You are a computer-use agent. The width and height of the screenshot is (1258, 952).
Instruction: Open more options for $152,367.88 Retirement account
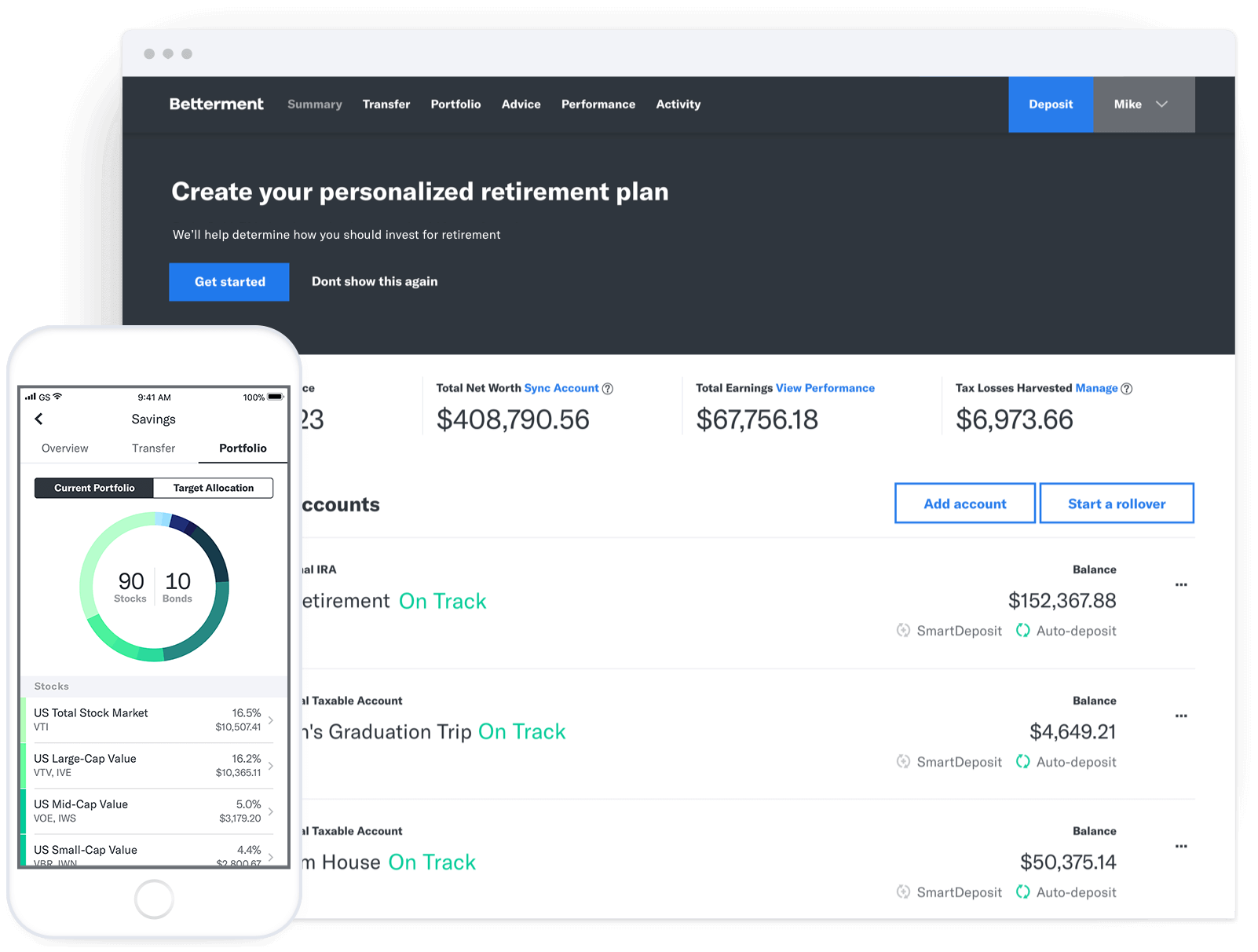coord(1181,584)
